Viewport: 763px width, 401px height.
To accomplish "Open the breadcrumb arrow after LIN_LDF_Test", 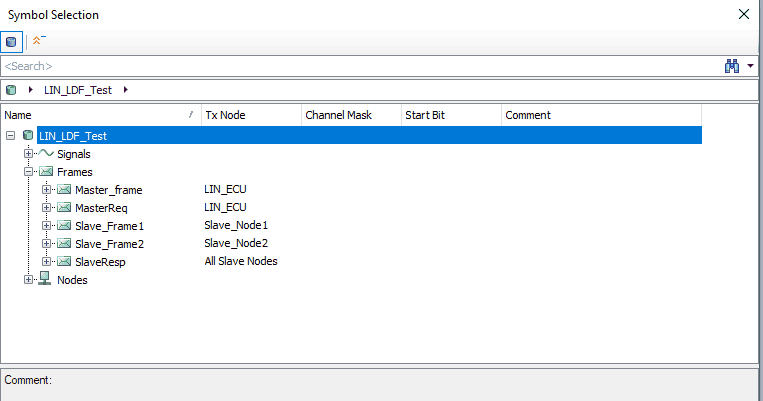I will click(x=126, y=90).
